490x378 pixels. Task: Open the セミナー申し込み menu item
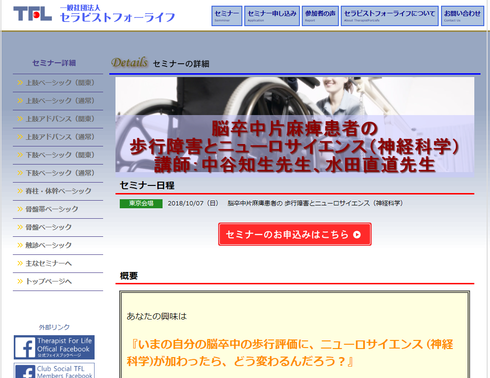[272, 16]
